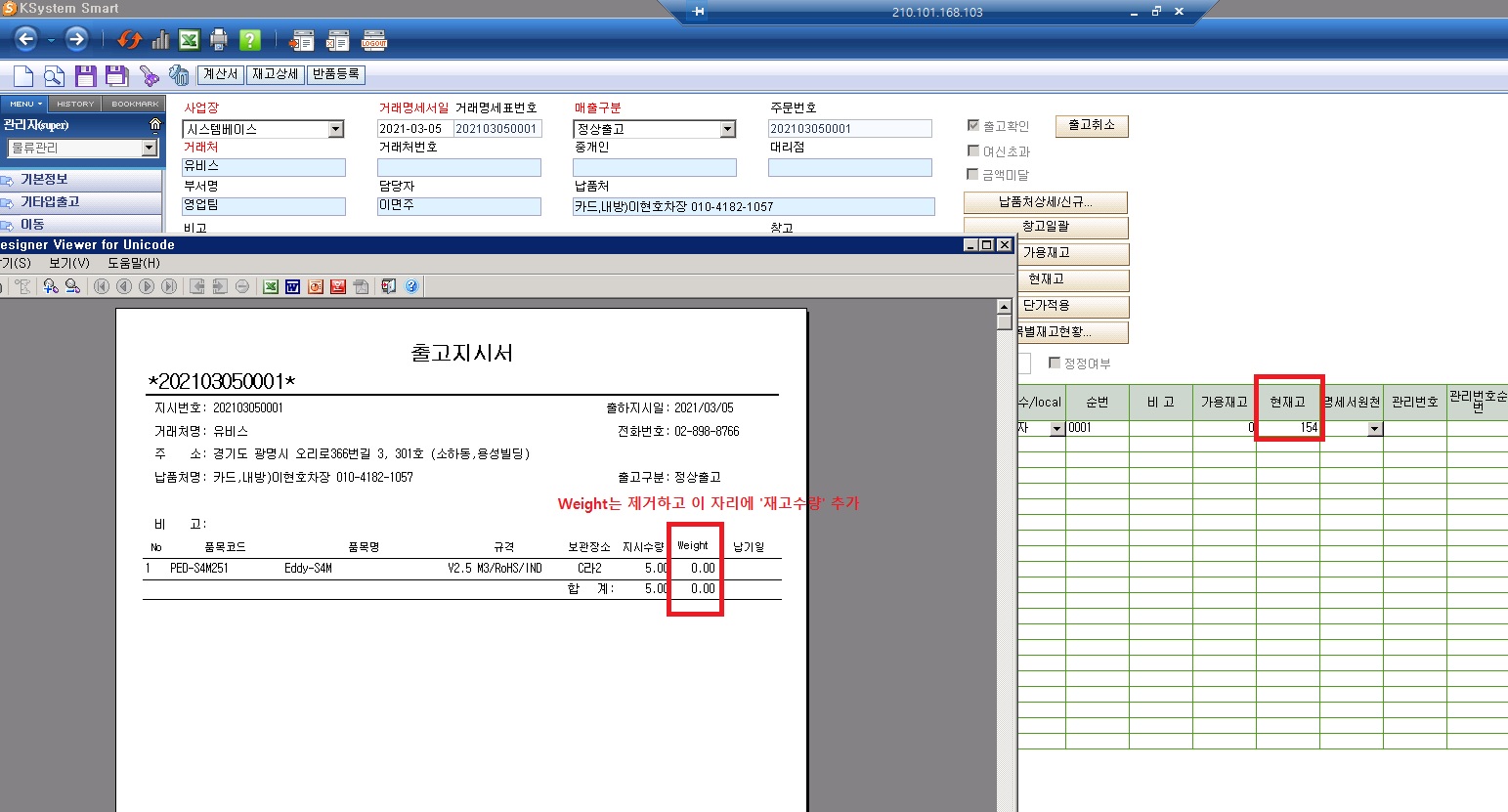Screen dimensions: 1508x812
Task: Open the 도움말(H) menu in viewer
Action: point(134,263)
